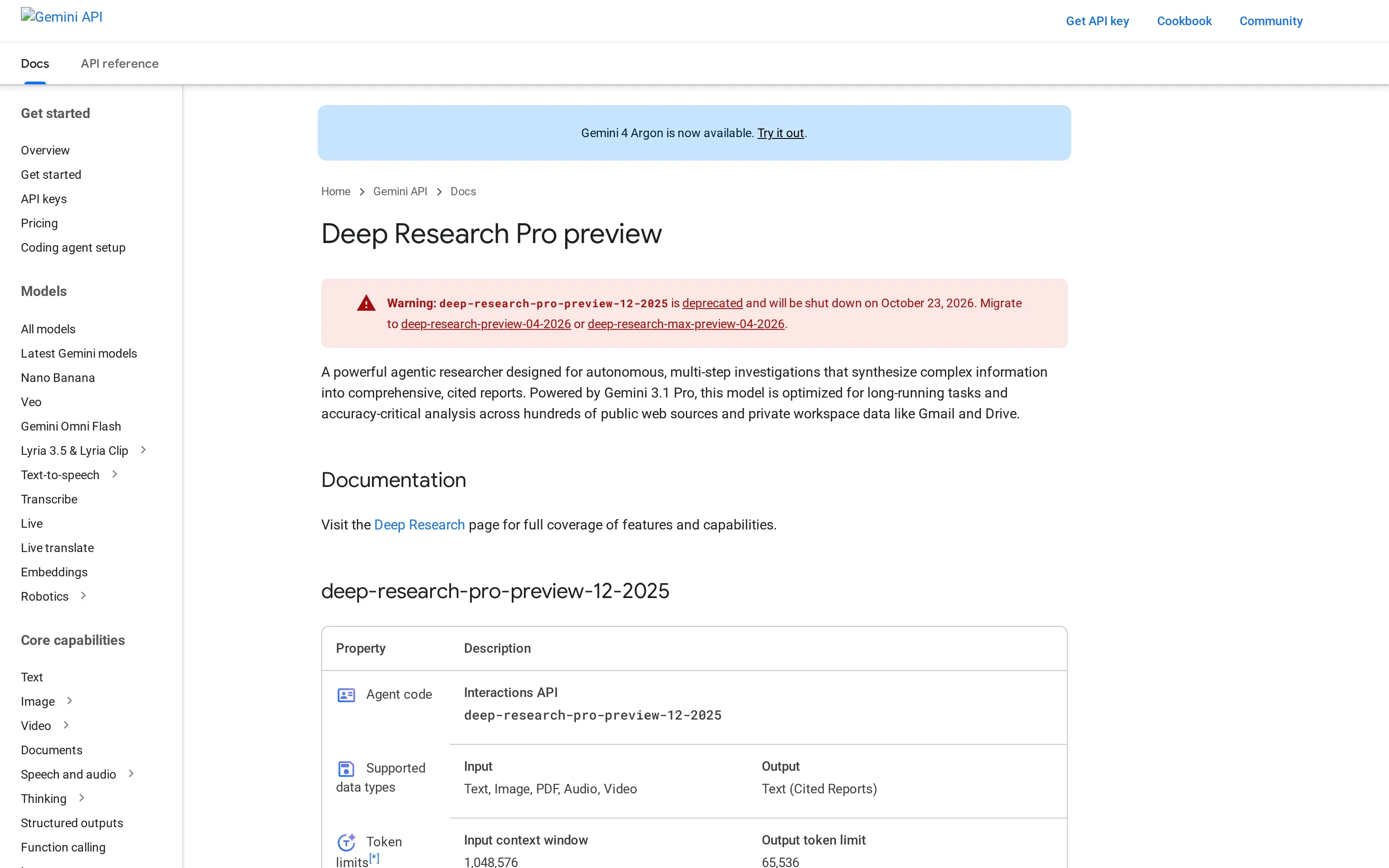Image resolution: width=1389 pixels, height=868 pixels.
Task: Click the 'Core capabilities' sidebar heading
Action: [73, 641]
